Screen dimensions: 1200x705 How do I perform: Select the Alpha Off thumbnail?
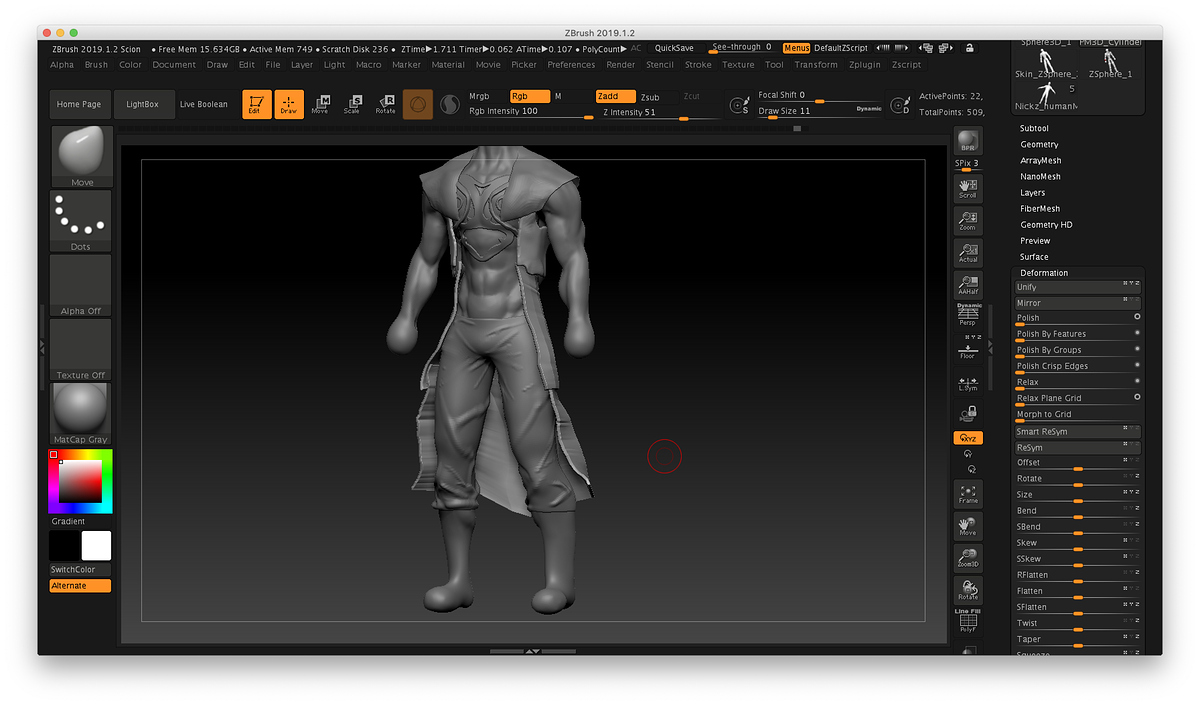click(x=81, y=285)
